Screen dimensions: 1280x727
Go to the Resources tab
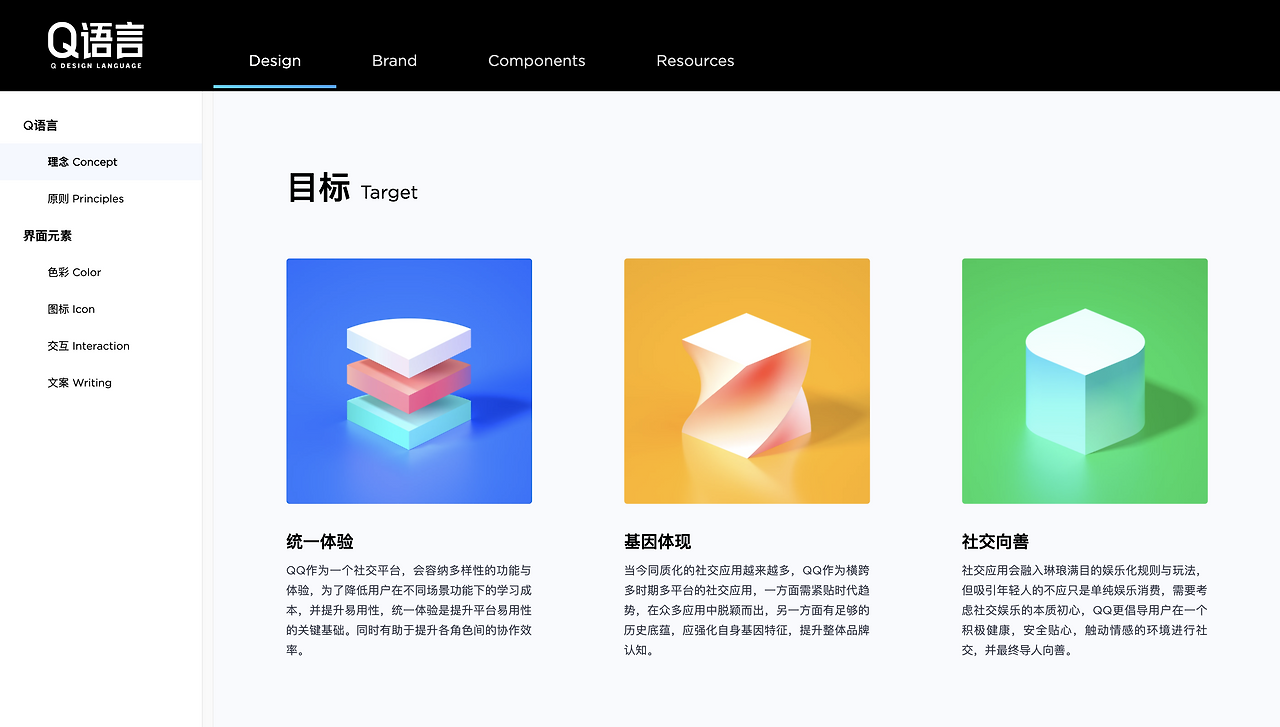click(695, 61)
